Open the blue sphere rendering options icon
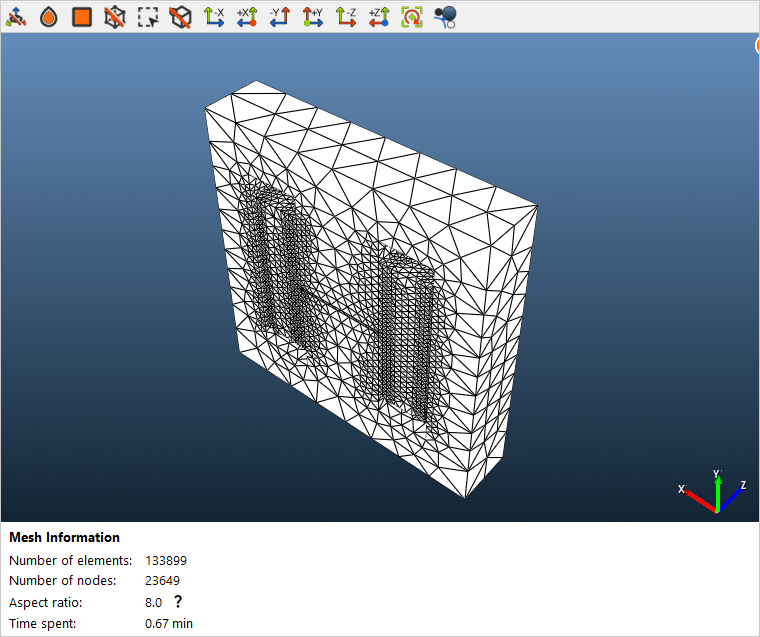Viewport: 760px width, 637px height. click(x=445, y=17)
